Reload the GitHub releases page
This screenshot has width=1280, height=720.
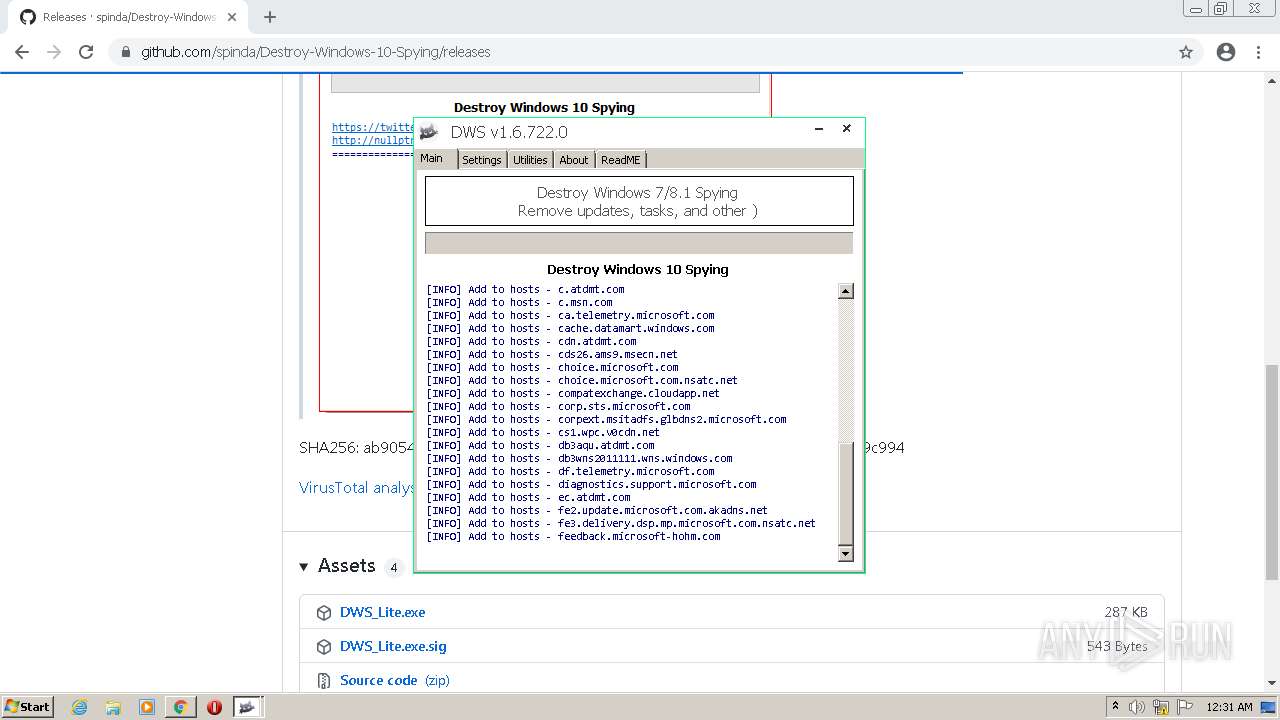click(86, 52)
